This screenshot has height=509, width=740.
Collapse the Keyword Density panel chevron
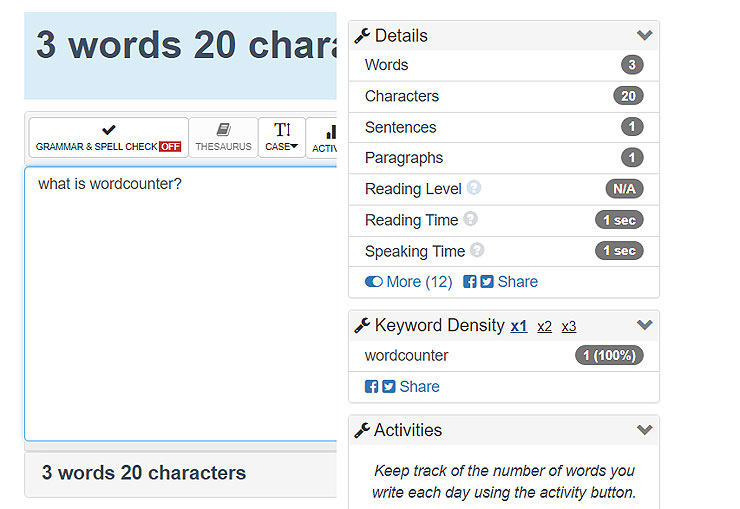[x=644, y=325]
